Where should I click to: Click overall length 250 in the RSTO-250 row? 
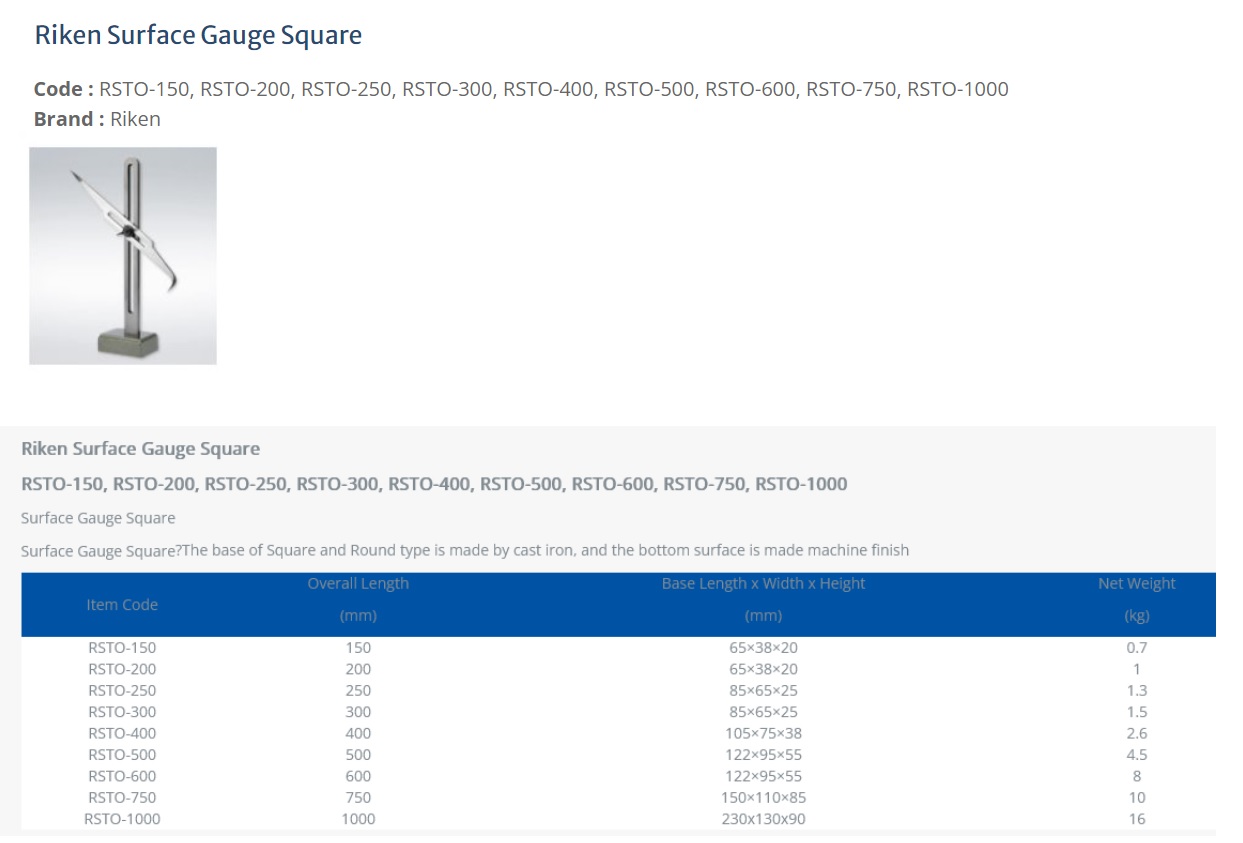pyautogui.click(x=358, y=690)
